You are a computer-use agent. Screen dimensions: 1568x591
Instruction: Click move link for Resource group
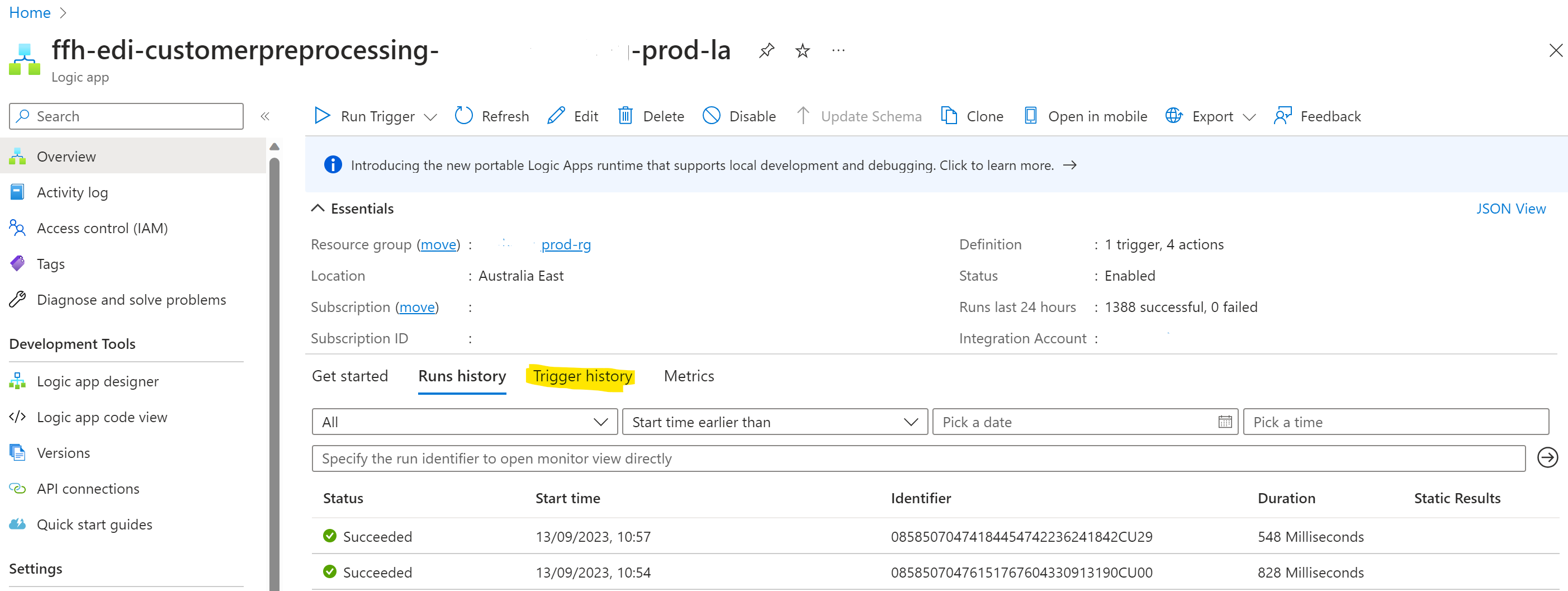[x=438, y=245]
